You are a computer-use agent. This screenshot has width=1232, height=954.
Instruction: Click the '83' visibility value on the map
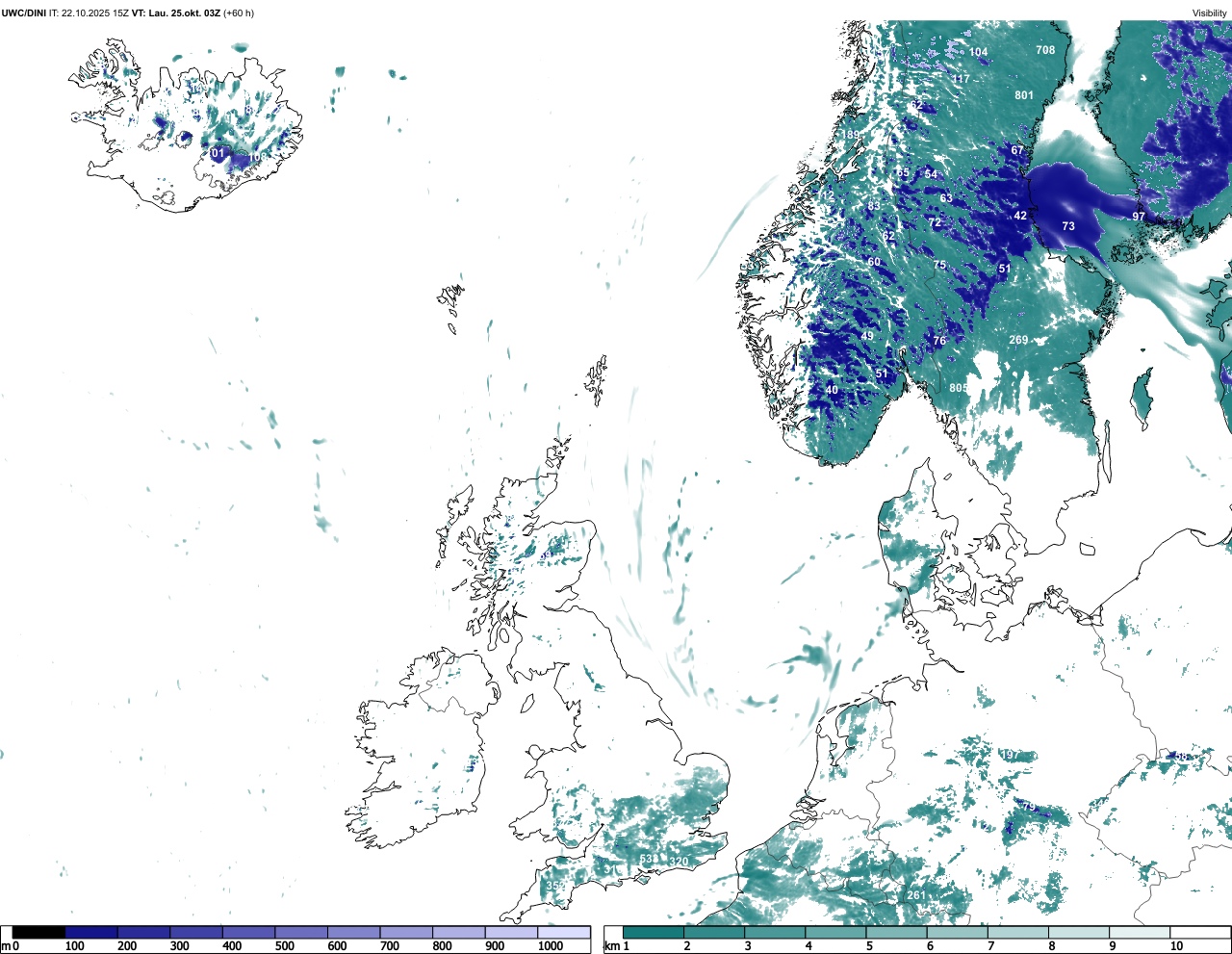tap(874, 206)
